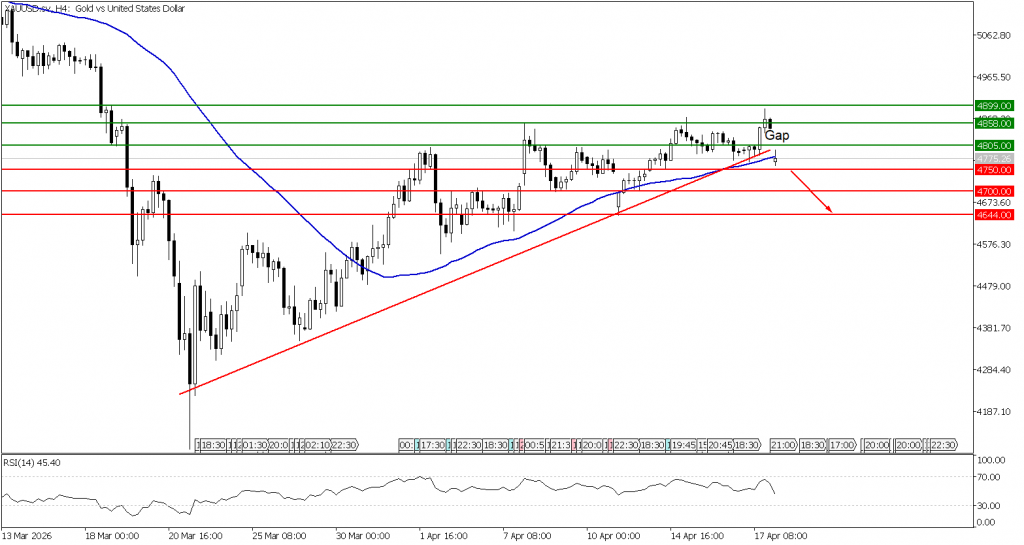Open the 21:00 news event marker

click(x=783, y=444)
